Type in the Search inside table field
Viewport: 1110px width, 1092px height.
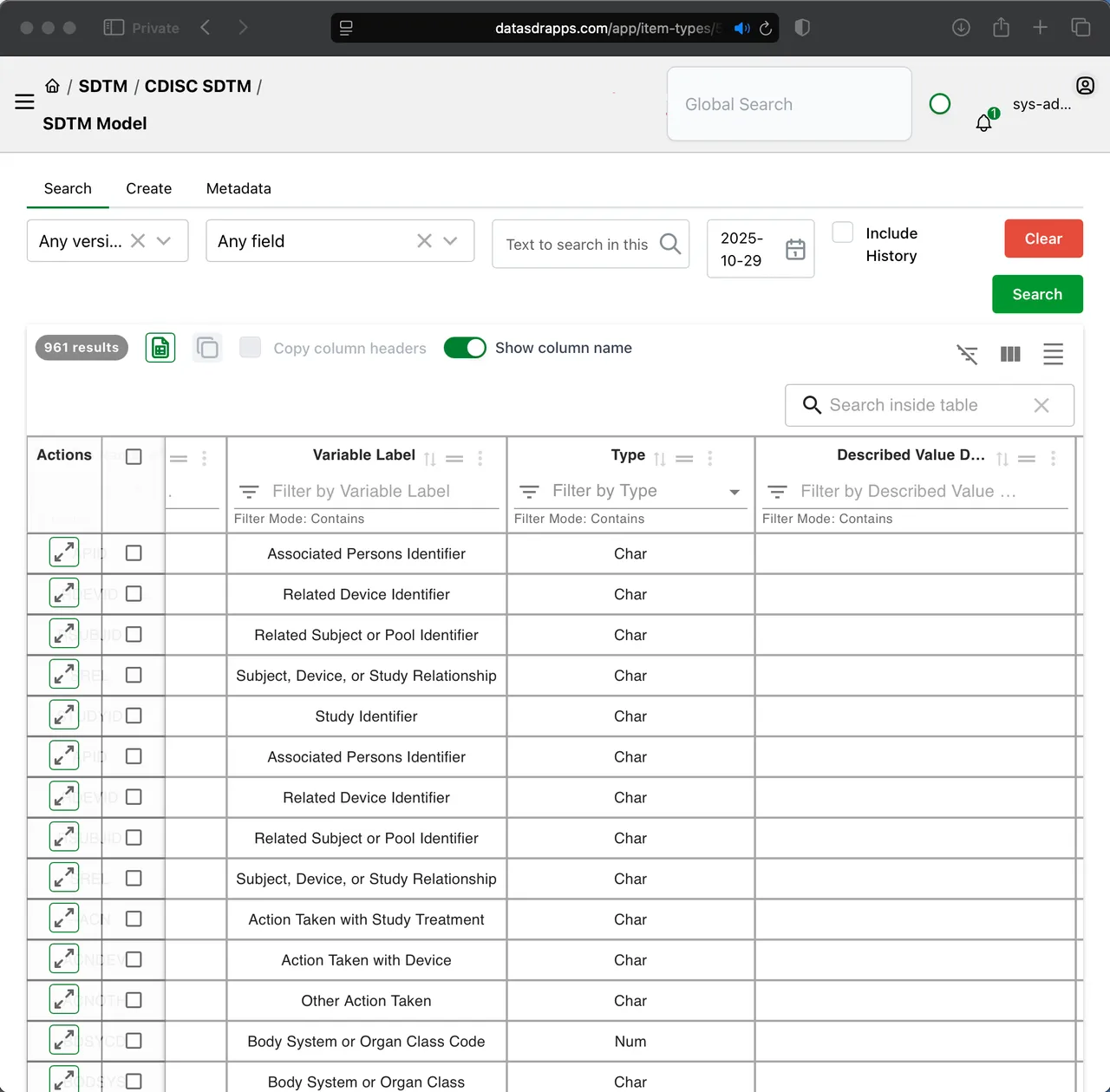point(919,405)
